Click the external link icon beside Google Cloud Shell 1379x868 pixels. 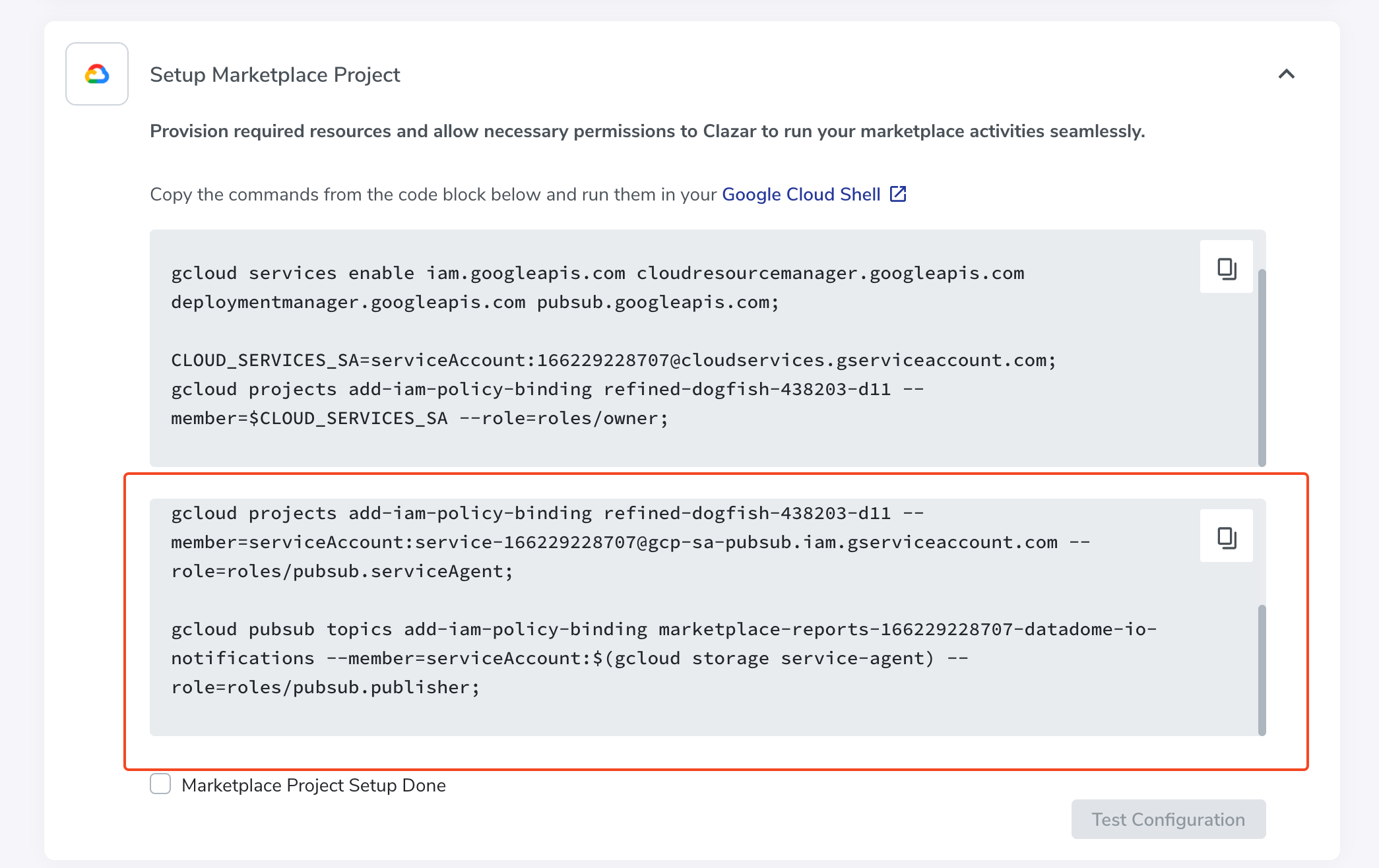coord(898,194)
